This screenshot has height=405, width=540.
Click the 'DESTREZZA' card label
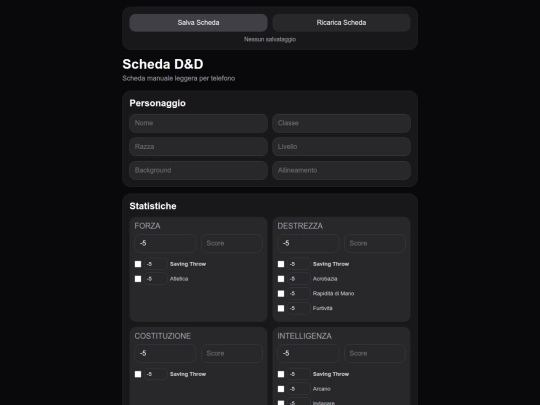click(300, 226)
